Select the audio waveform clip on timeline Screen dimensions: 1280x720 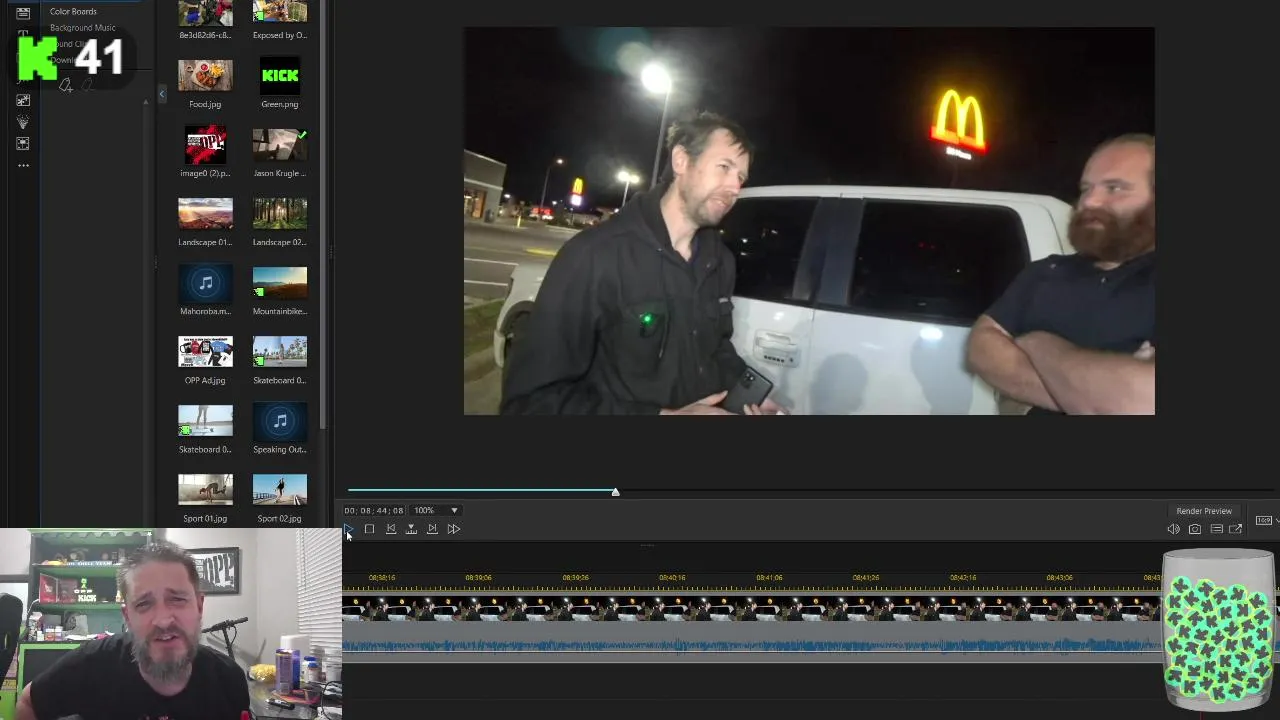(752, 645)
